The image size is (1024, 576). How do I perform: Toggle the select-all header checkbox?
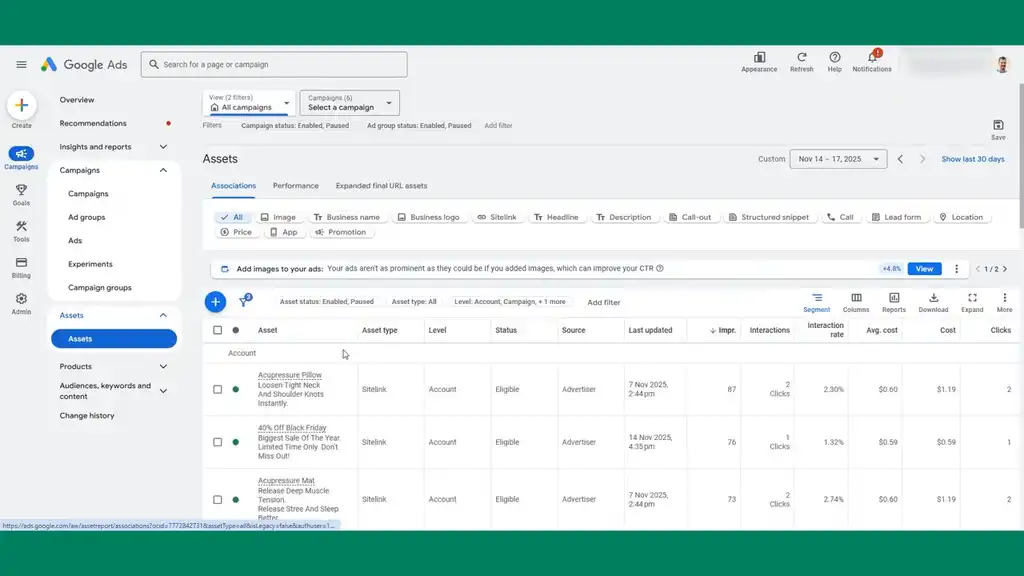[217, 330]
